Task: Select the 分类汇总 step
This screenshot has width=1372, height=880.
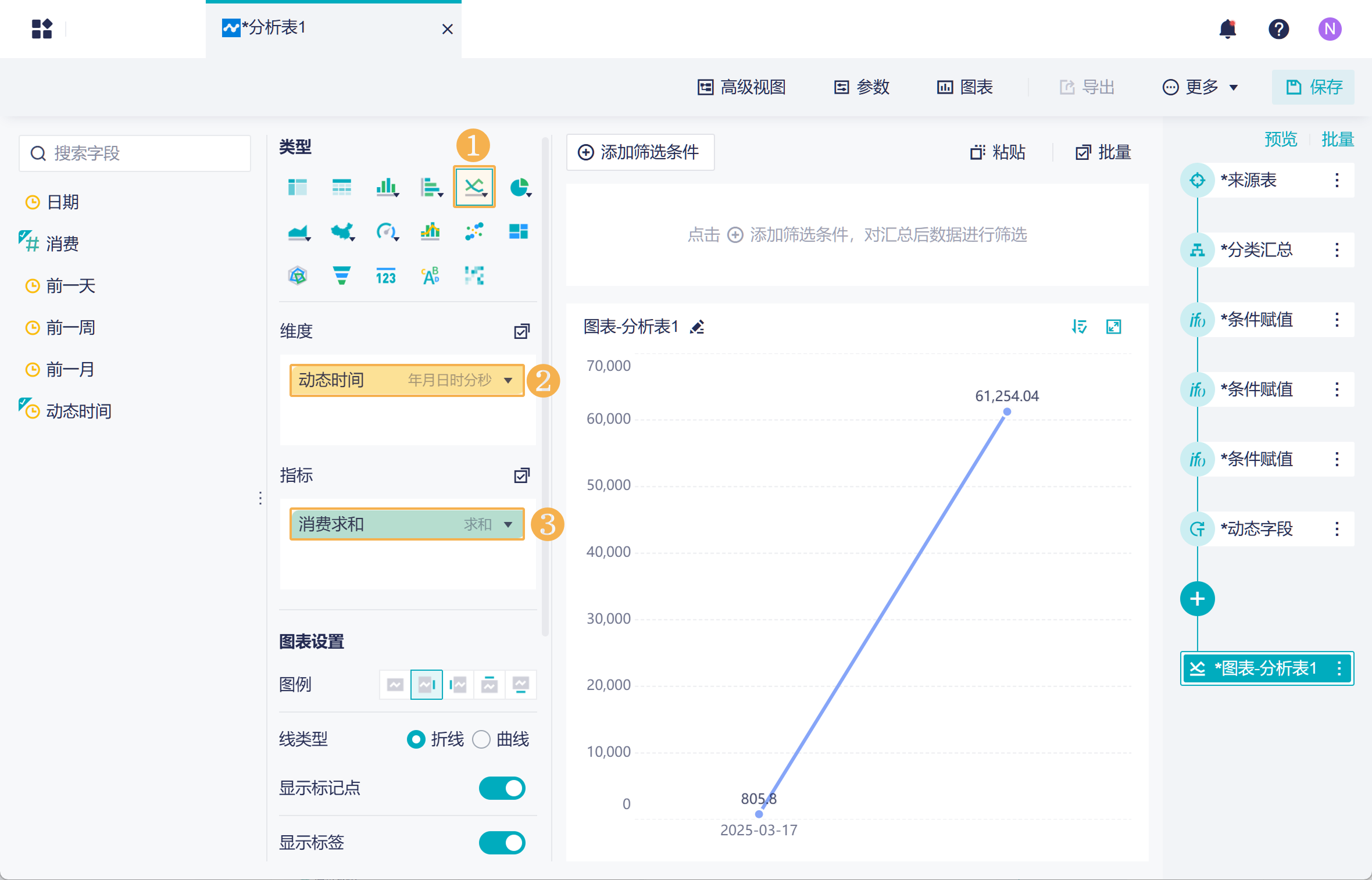Action: pos(1256,250)
